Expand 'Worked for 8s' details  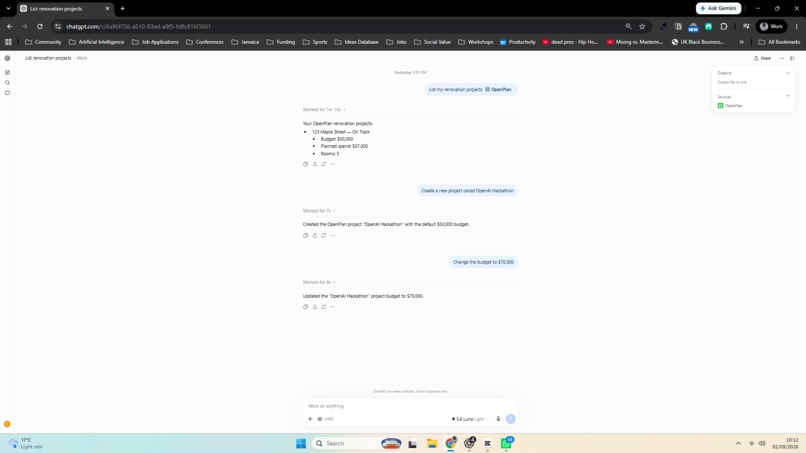(x=319, y=282)
